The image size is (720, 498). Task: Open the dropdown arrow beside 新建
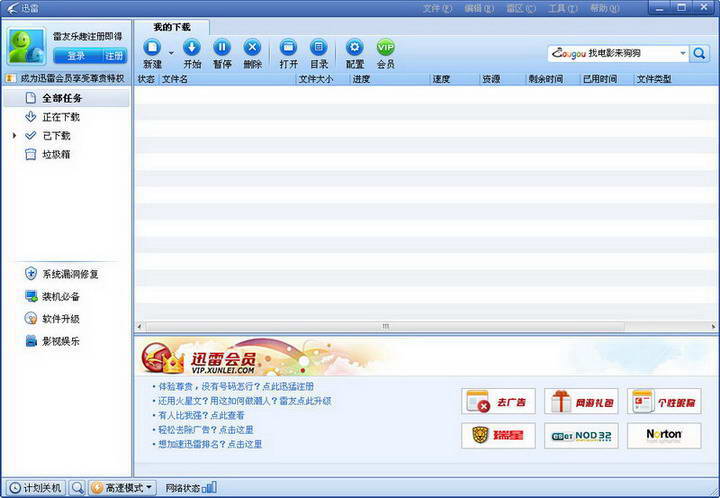pyautogui.click(x=171, y=53)
